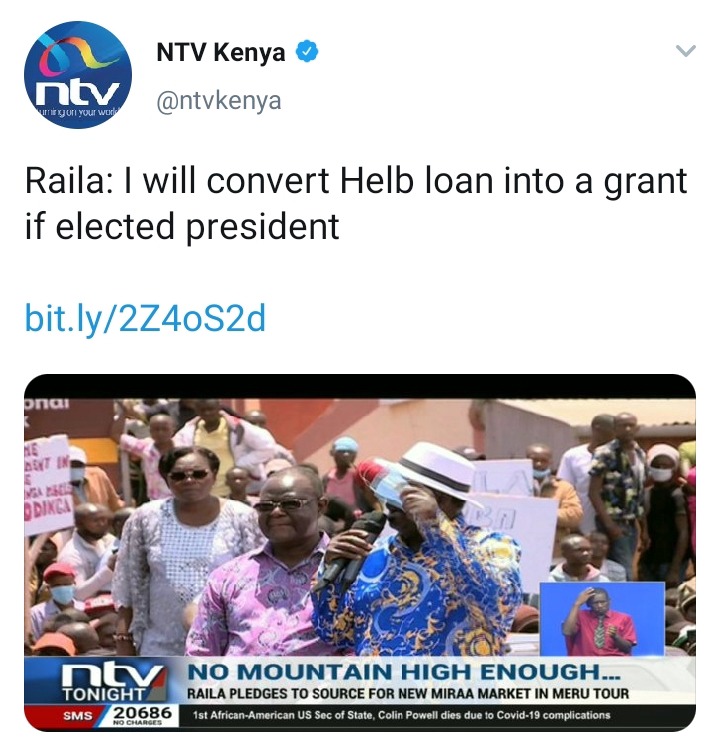Viewport: 720px width, 739px height.
Task: Visit the @ntvkenya handle
Action: click(219, 100)
